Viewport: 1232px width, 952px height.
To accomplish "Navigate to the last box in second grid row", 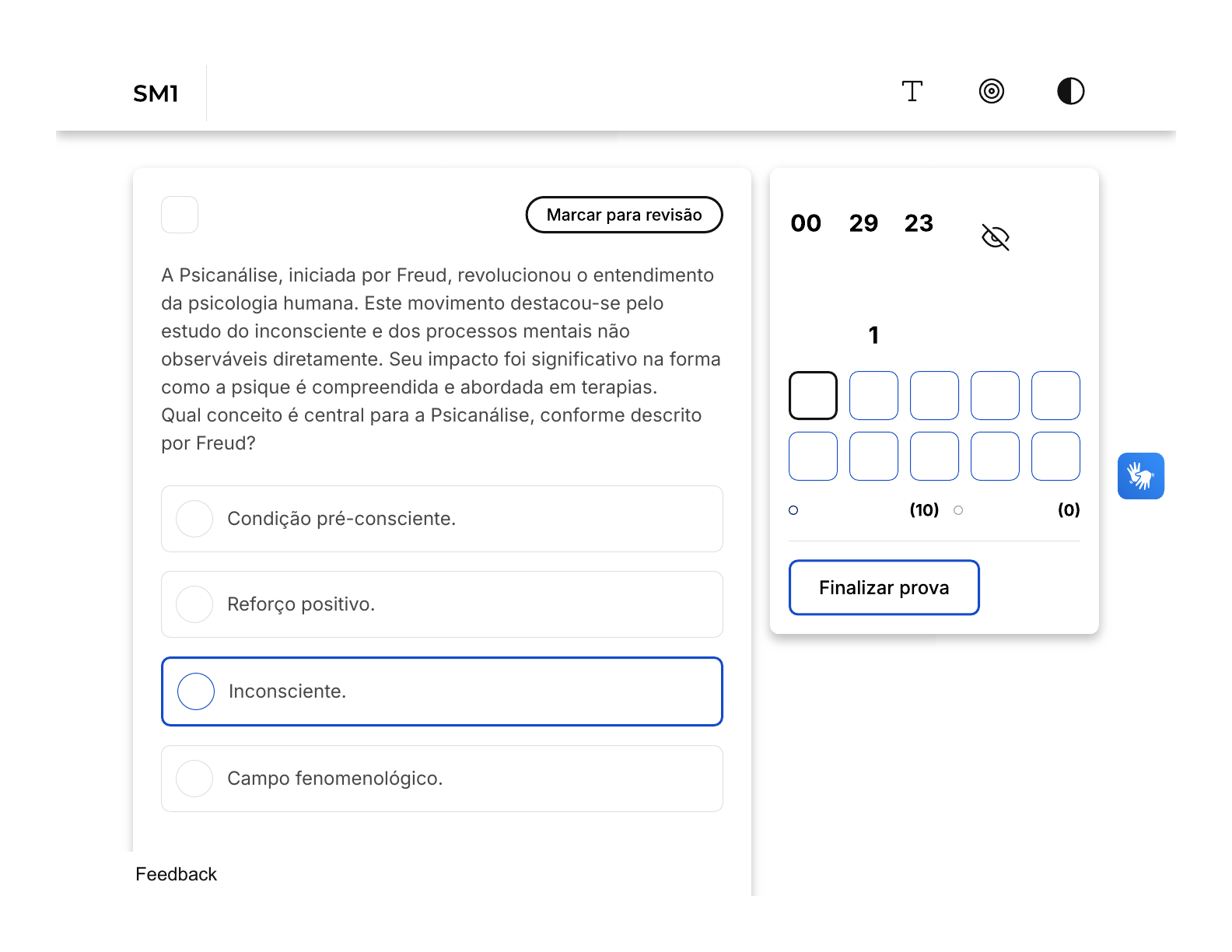I will click(x=1055, y=457).
